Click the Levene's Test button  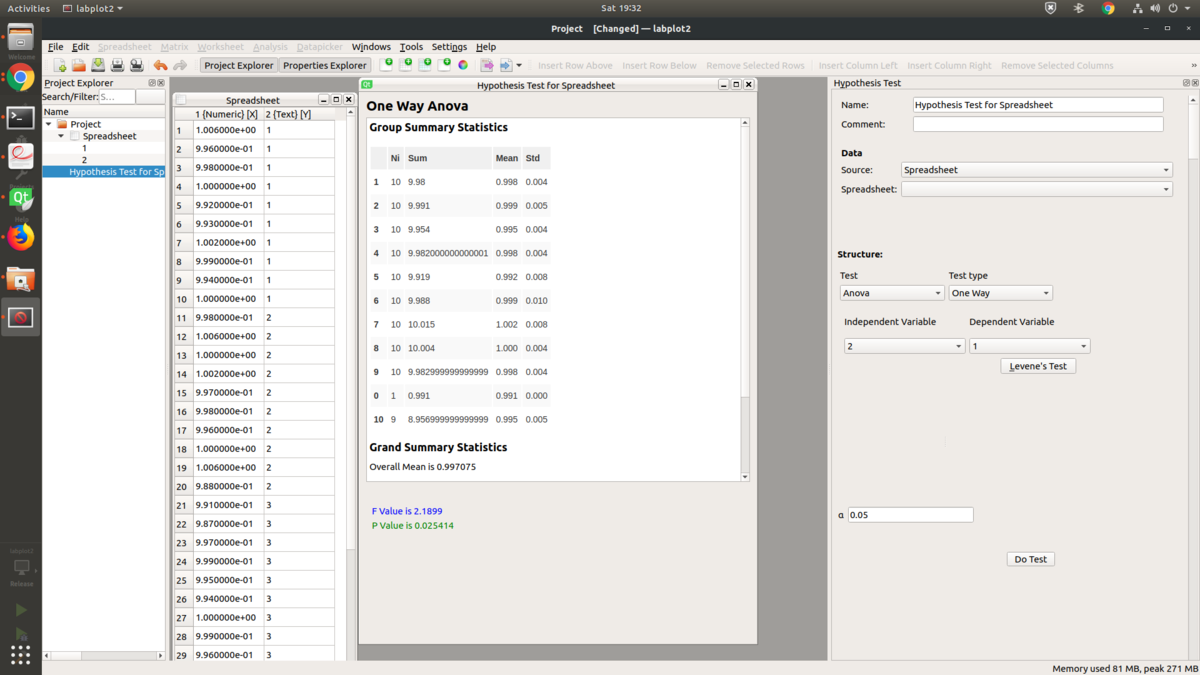point(1038,366)
